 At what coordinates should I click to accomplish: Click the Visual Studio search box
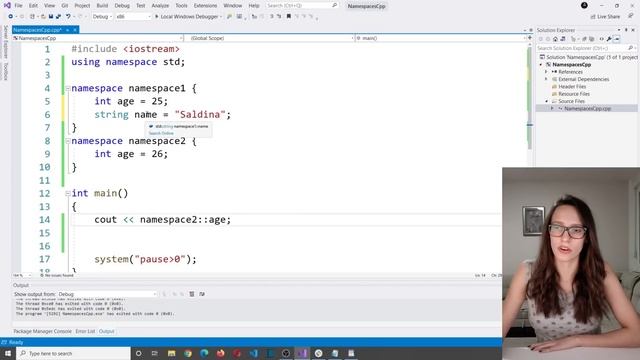pos(302,6)
